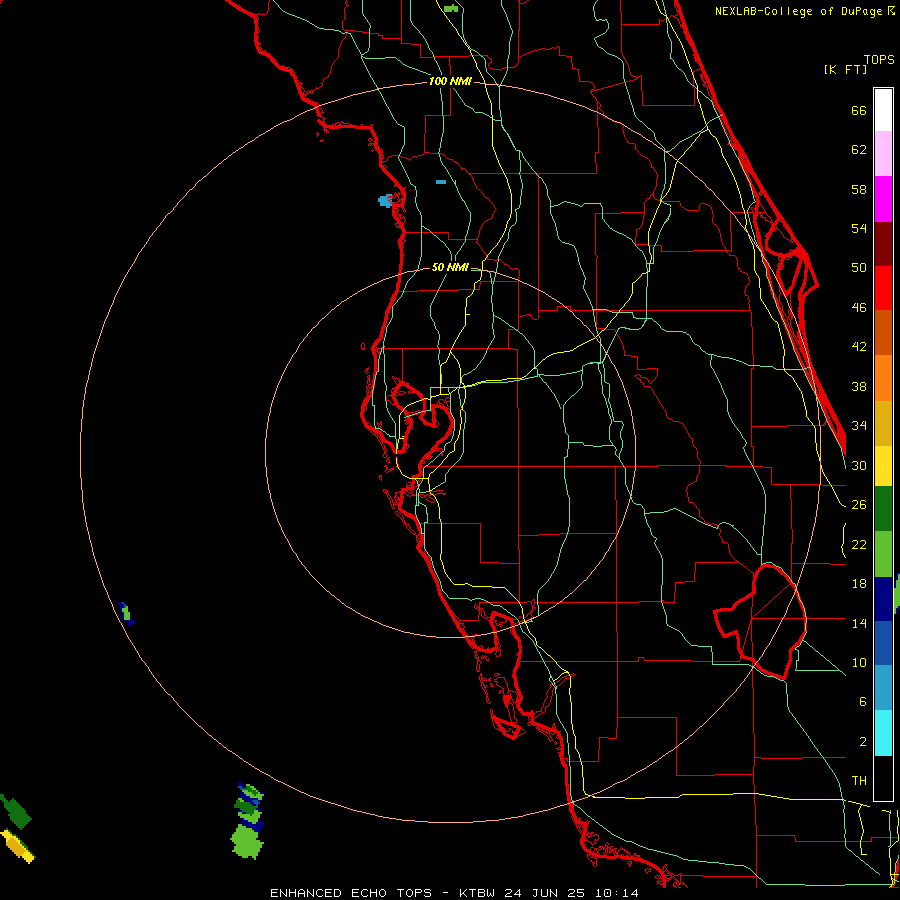The image size is (900, 900).
Task: Click the TH threshold legend label
Action: pos(859,781)
